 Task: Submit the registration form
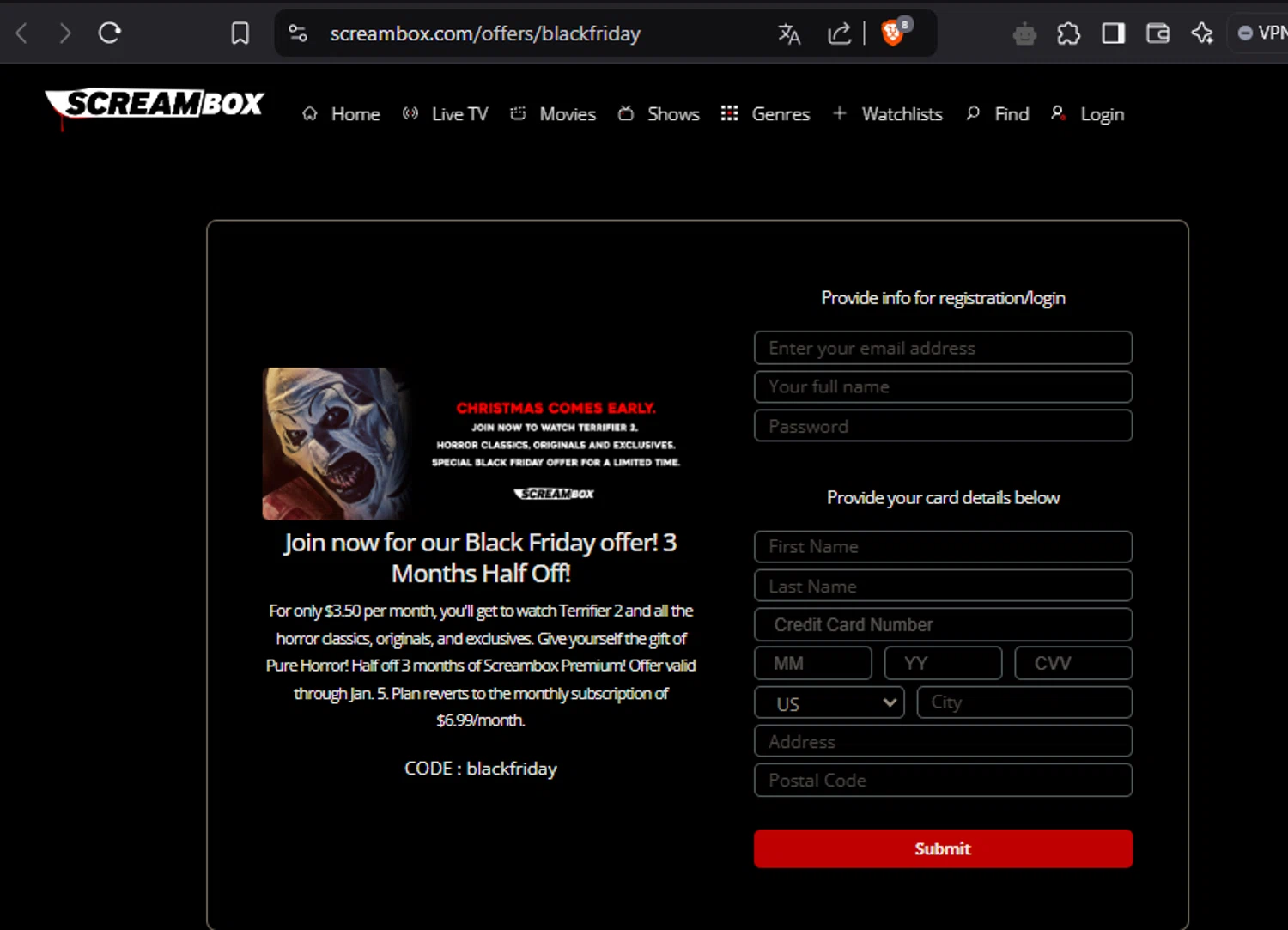pyautogui.click(x=943, y=848)
